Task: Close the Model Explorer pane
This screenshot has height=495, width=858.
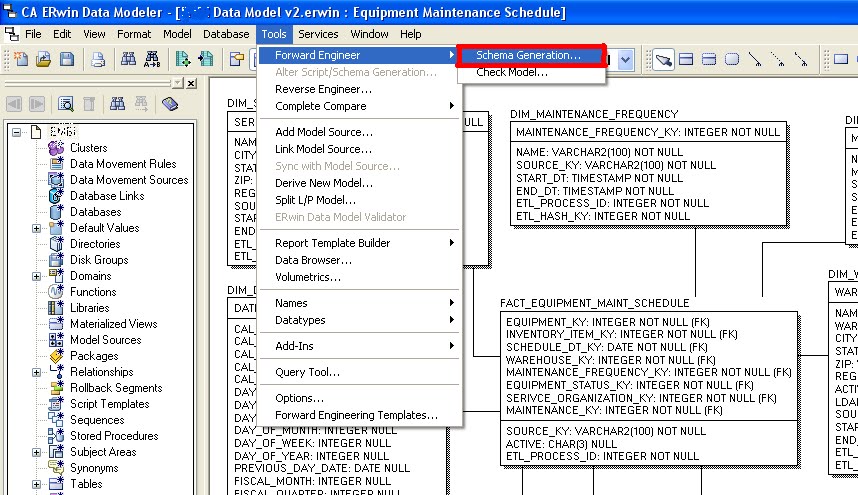Action: point(191,83)
